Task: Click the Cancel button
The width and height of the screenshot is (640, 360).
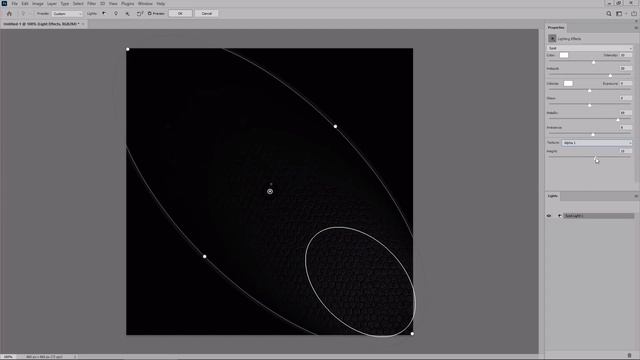Action: pos(207,13)
